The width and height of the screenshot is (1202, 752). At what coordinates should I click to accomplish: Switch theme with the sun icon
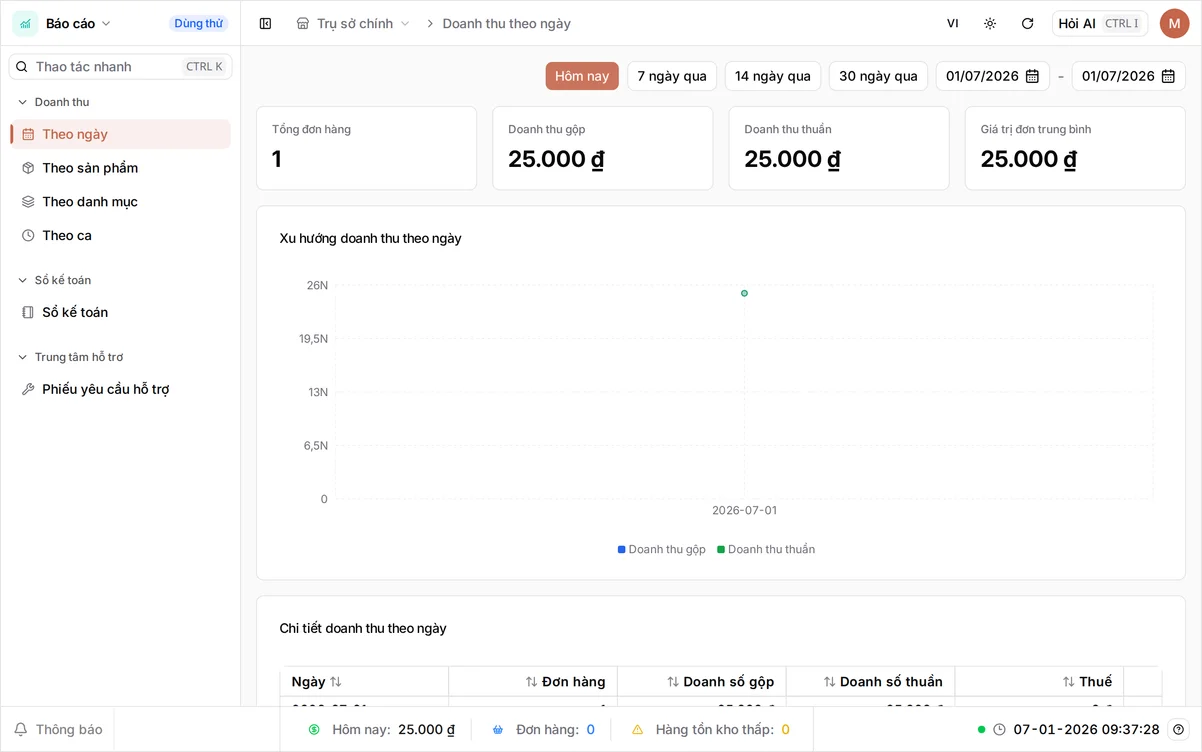point(990,23)
